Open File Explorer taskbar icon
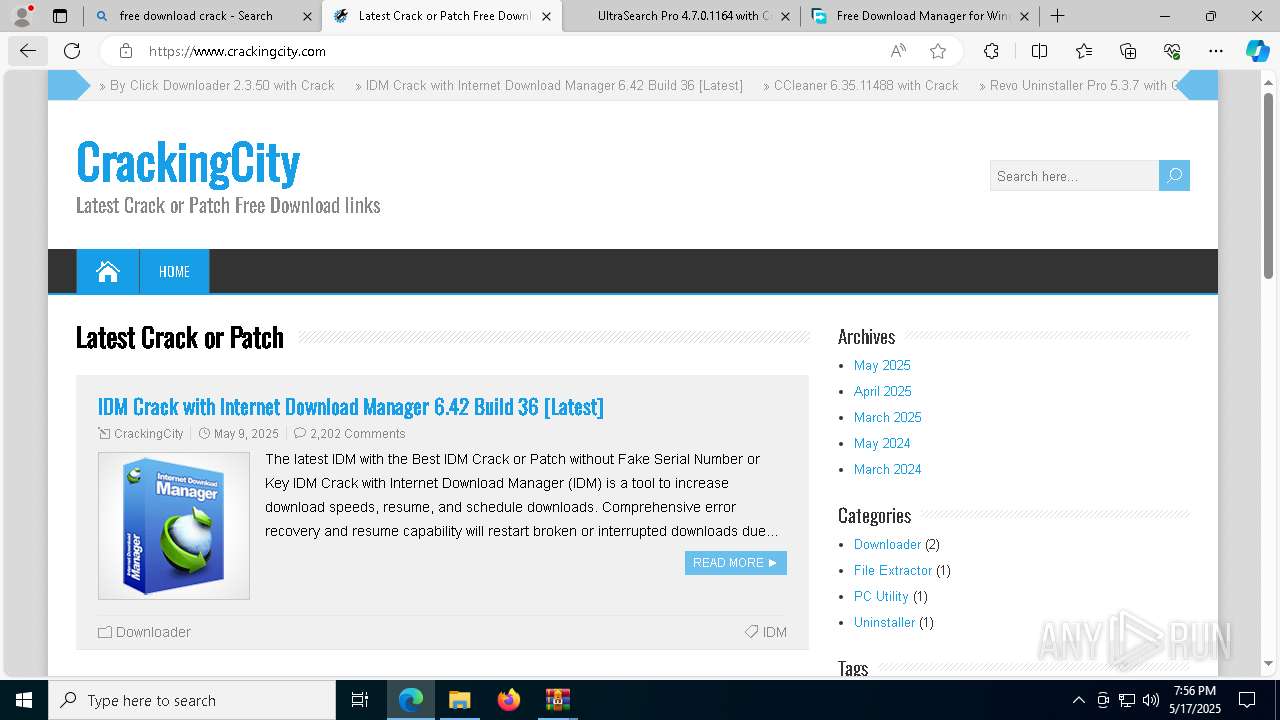Viewport: 1280px width, 720px height. pyautogui.click(x=459, y=700)
